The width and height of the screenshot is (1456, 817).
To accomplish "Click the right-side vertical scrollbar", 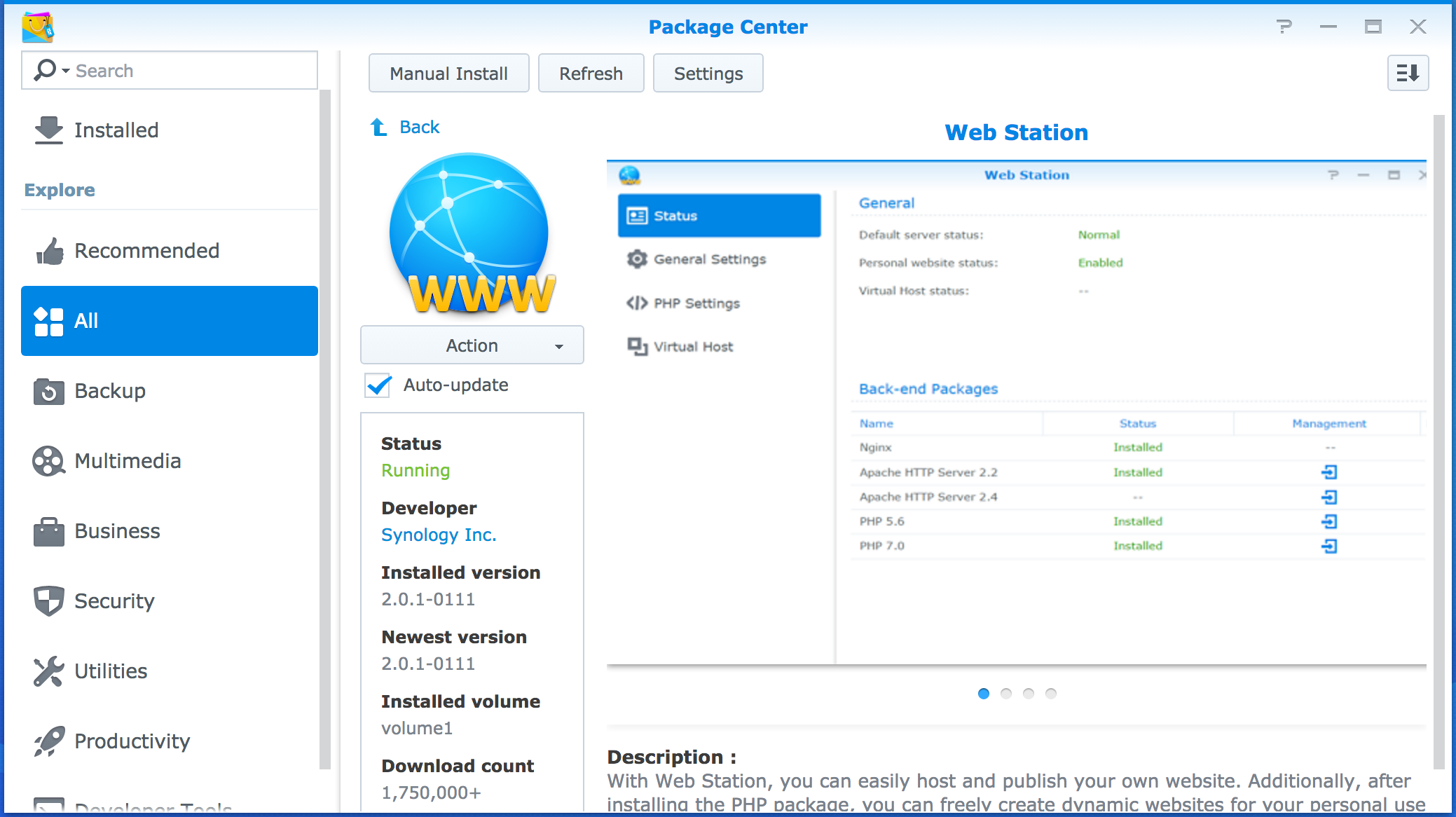I will pyautogui.click(x=1439, y=441).
